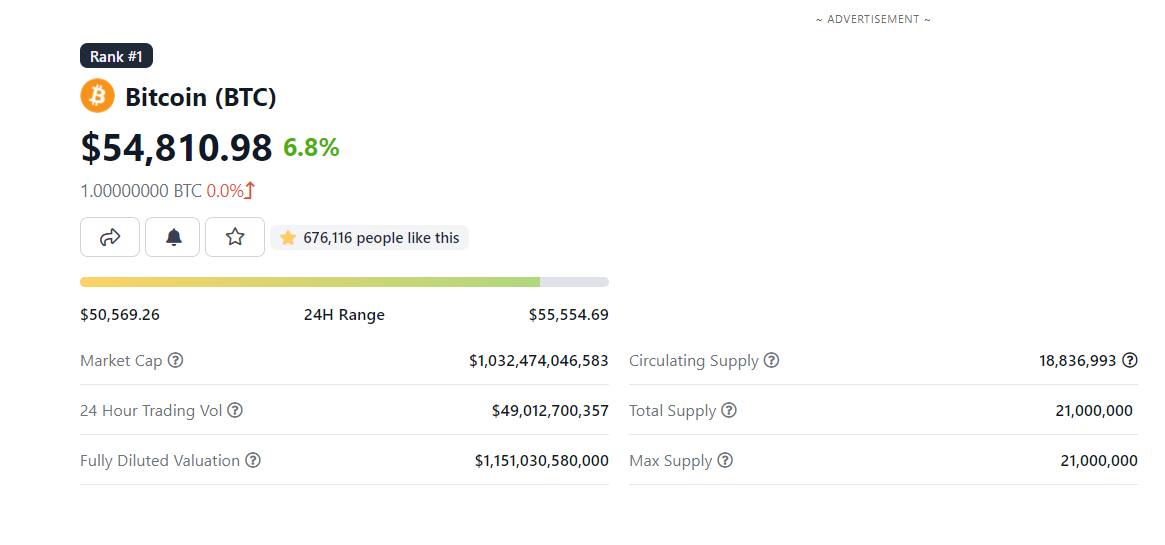
Task: Set a price alert with bell icon
Action: 172,237
